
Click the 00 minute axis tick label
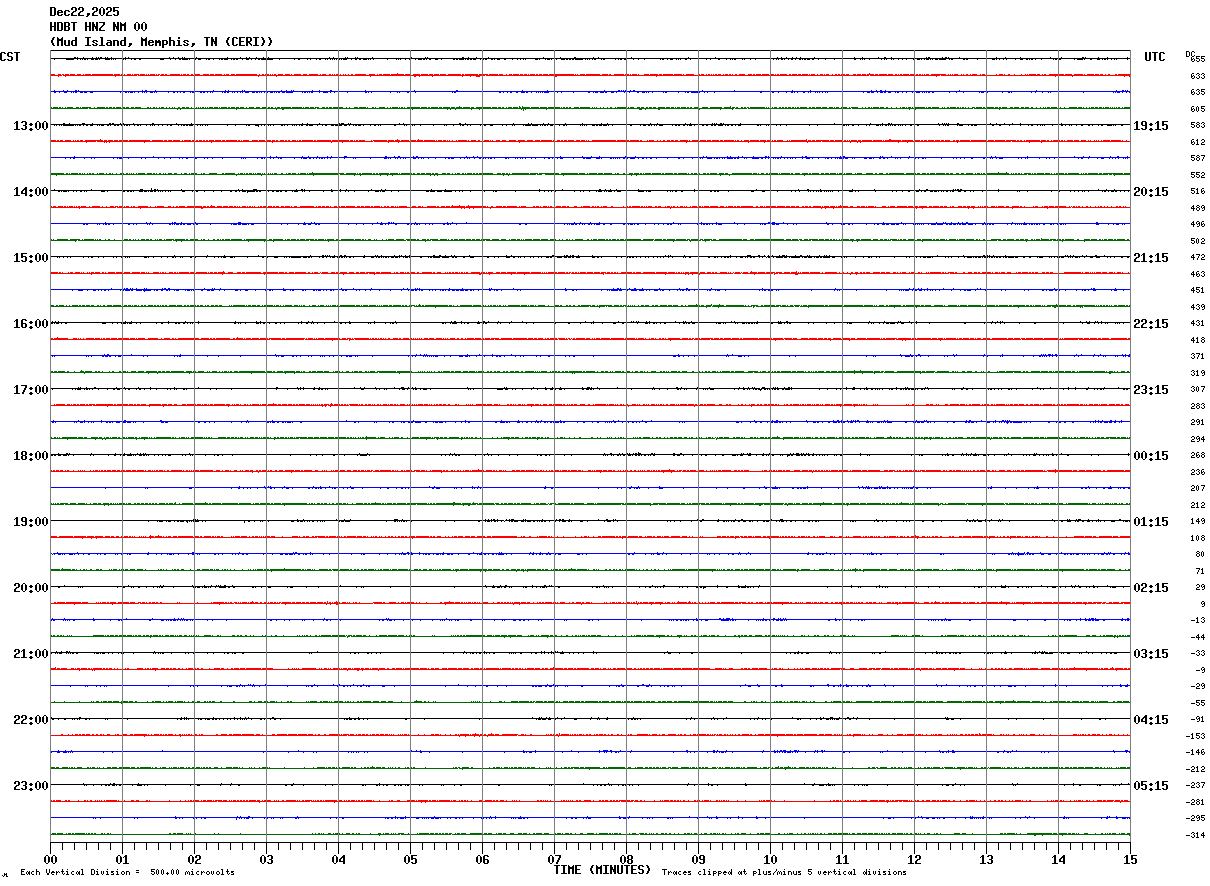[x=51, y=859]
